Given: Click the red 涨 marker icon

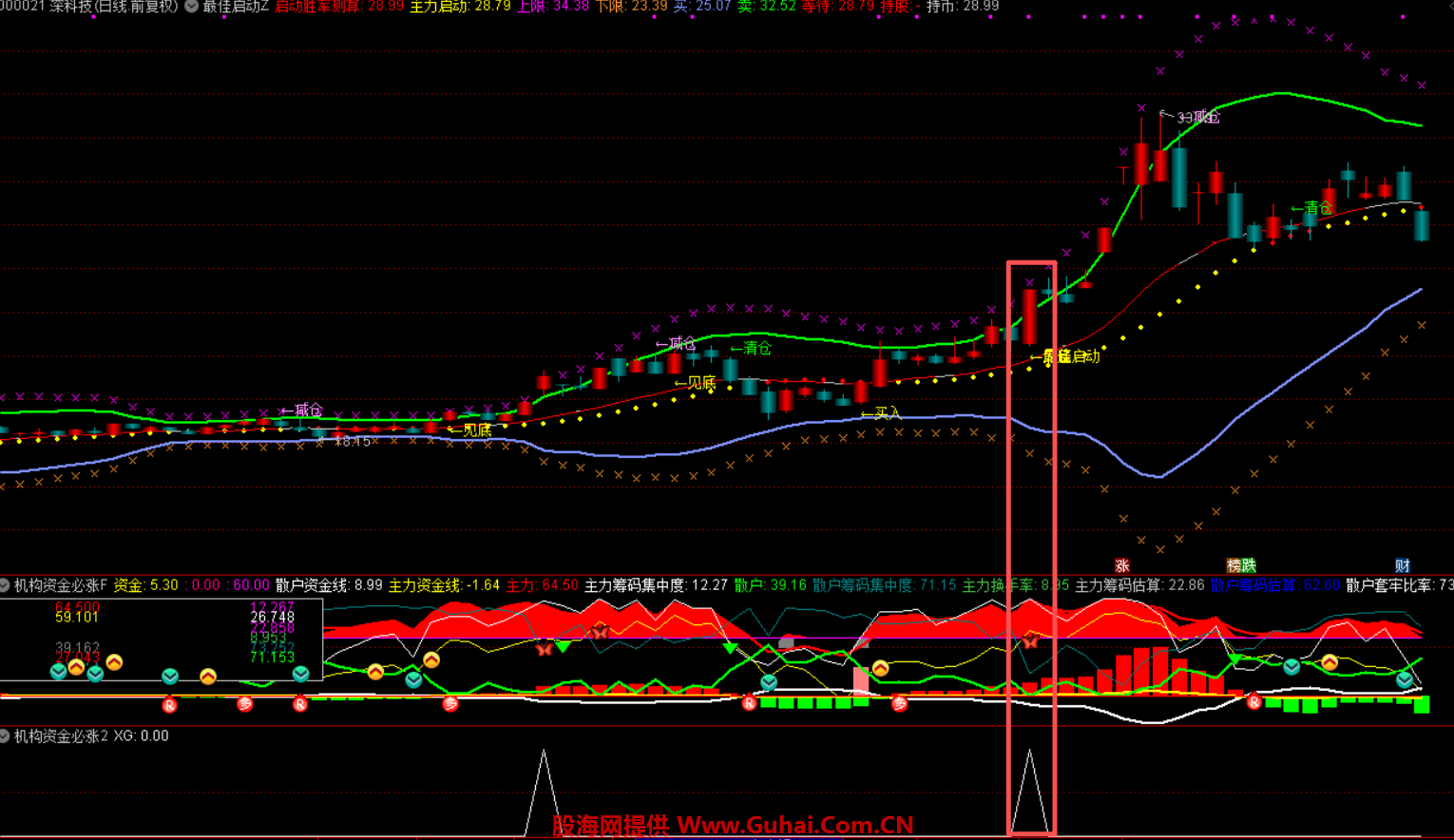Looking at the screenshot, I should click(x=1122, y=565).
